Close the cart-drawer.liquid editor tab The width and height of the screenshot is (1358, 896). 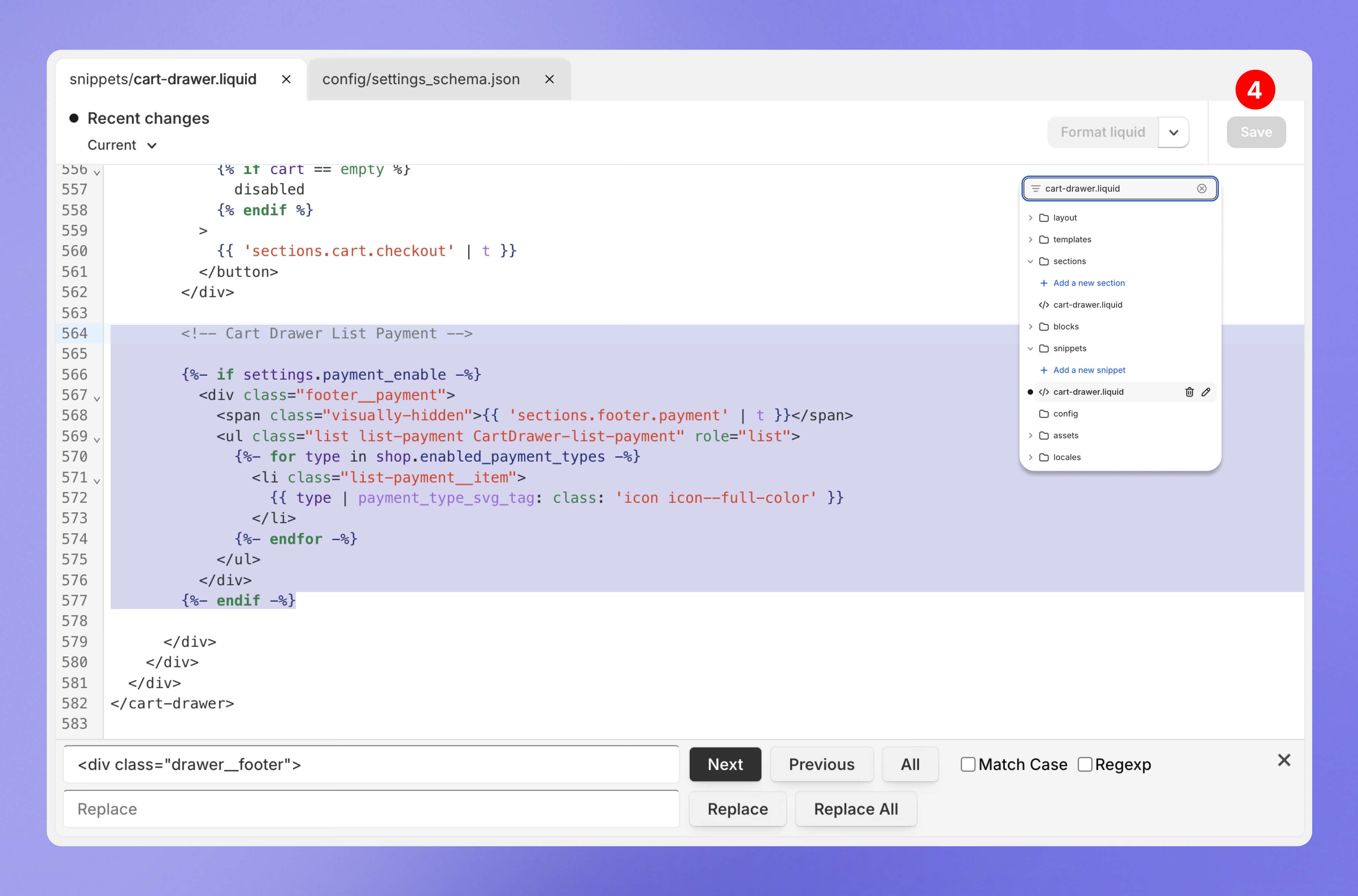coord(286,79)
